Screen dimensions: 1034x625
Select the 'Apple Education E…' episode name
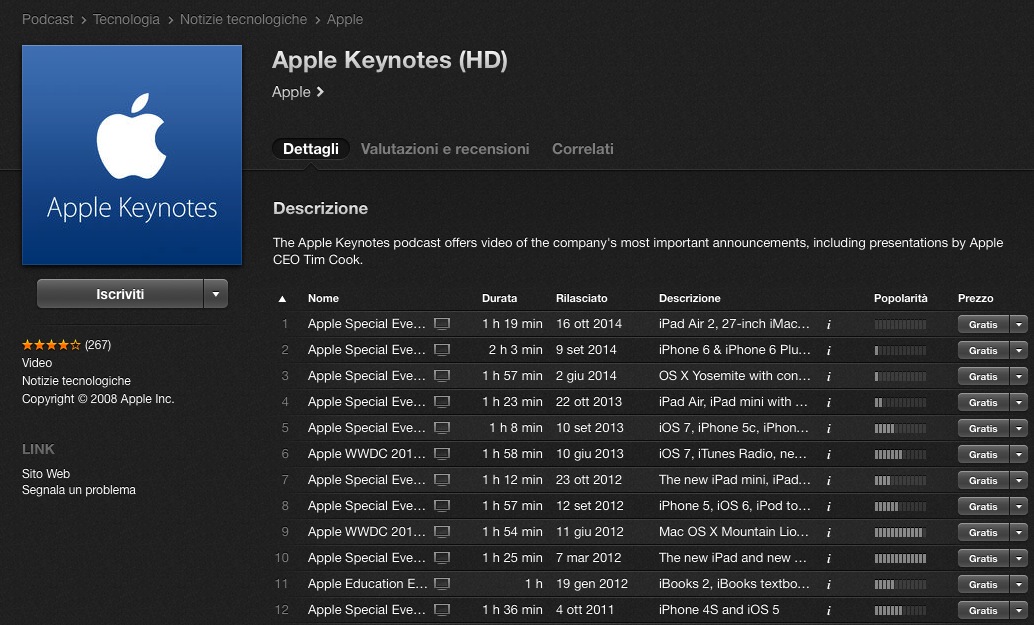368,583
